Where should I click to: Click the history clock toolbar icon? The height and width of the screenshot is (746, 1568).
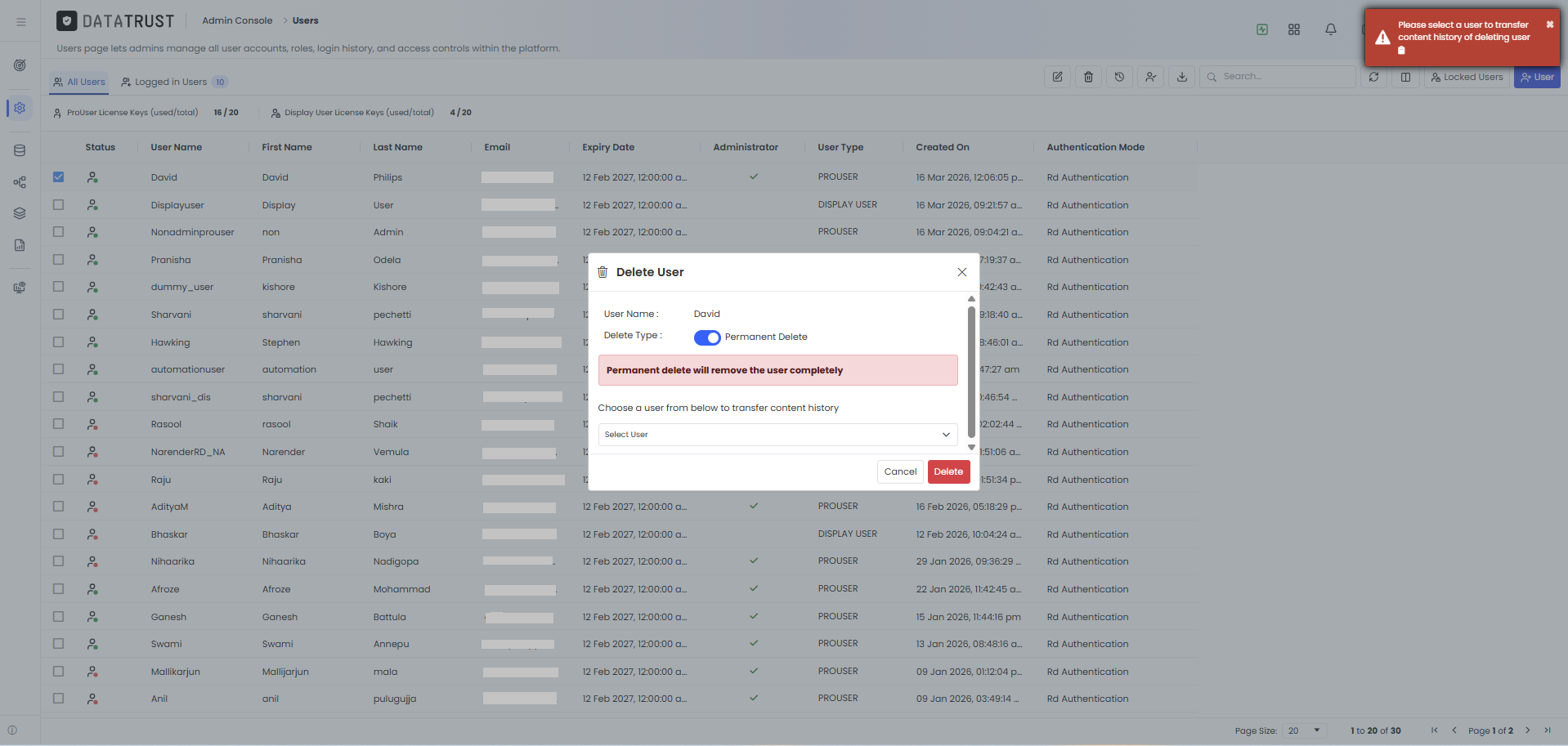point(1119,77)
